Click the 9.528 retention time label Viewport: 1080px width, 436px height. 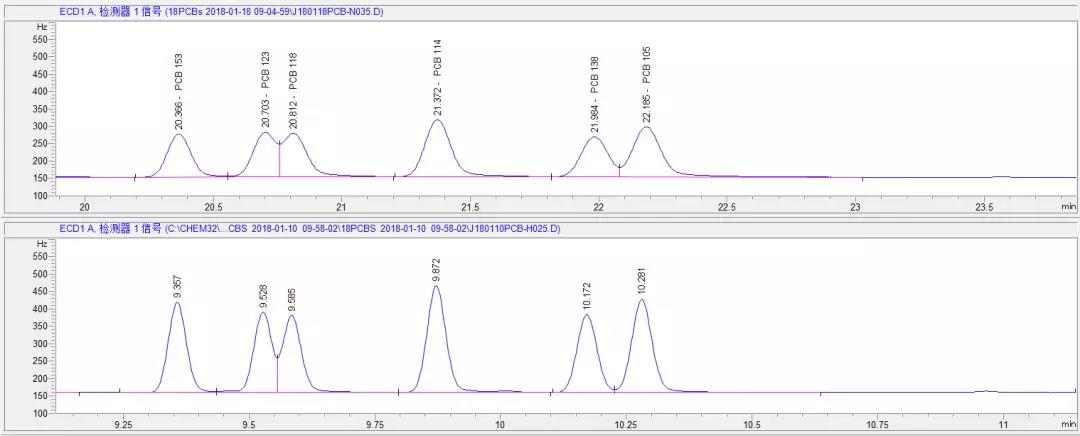coord(264,299)
